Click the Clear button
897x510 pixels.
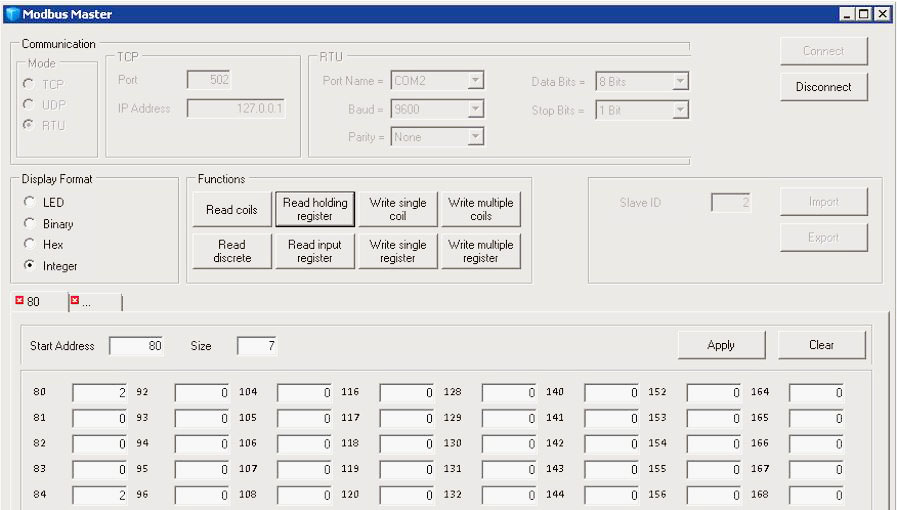821,345
